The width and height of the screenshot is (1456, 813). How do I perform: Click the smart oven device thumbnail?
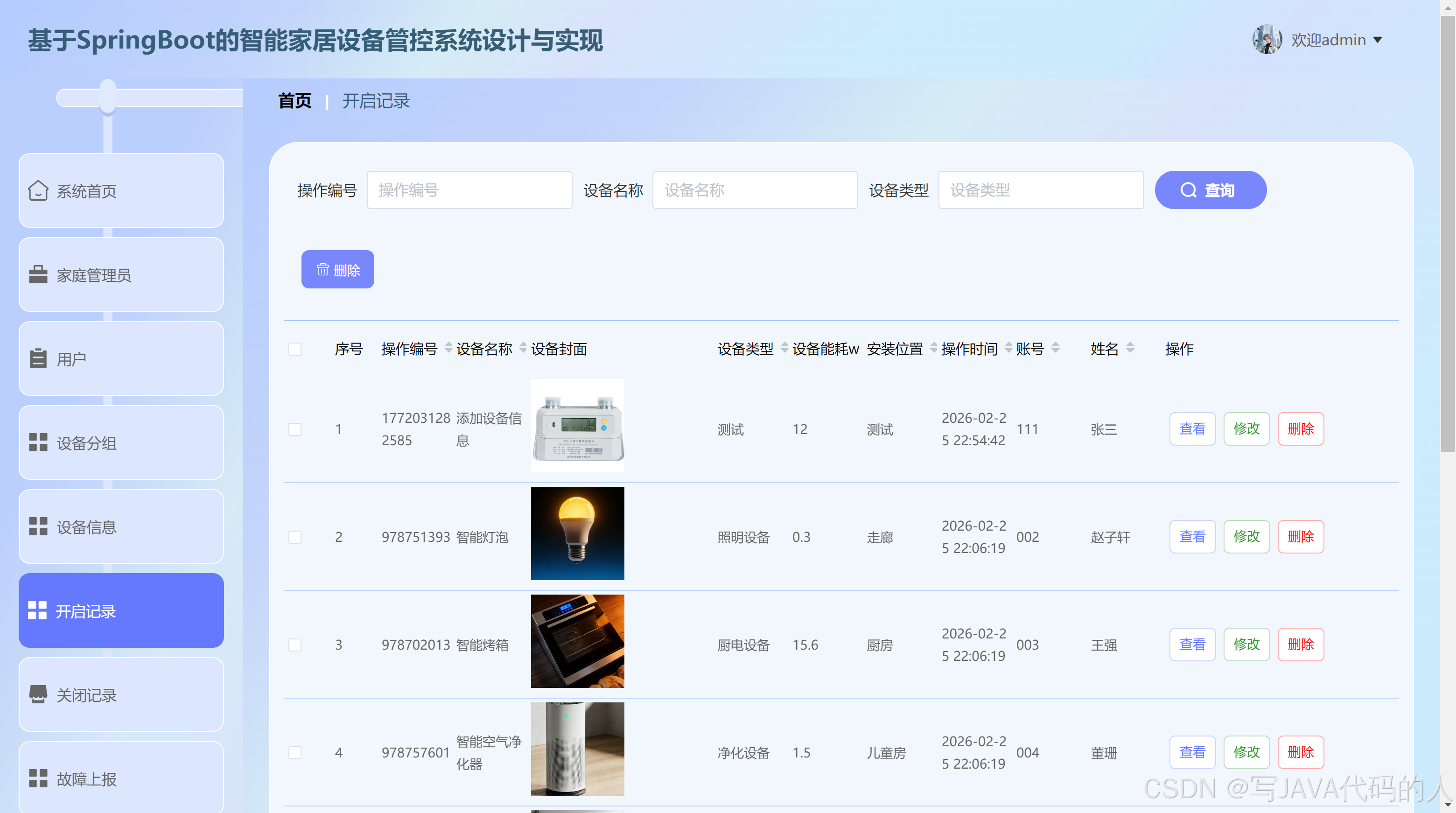(x=578, y=641)
